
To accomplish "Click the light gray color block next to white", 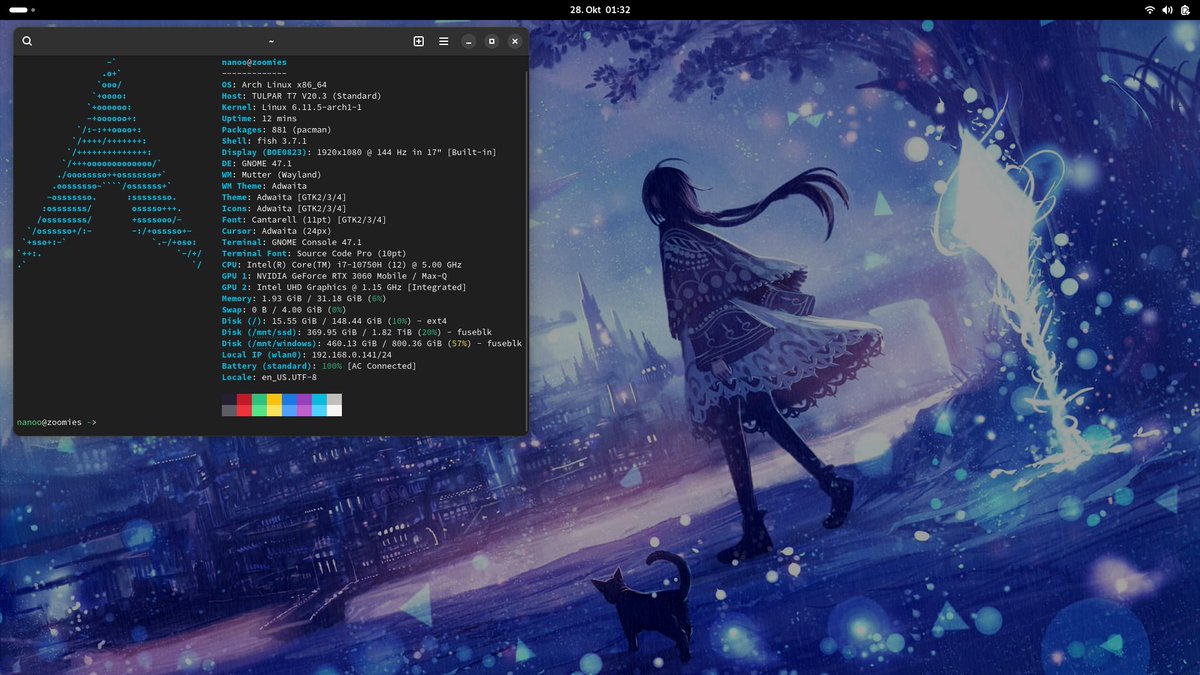I will point(334,399).
